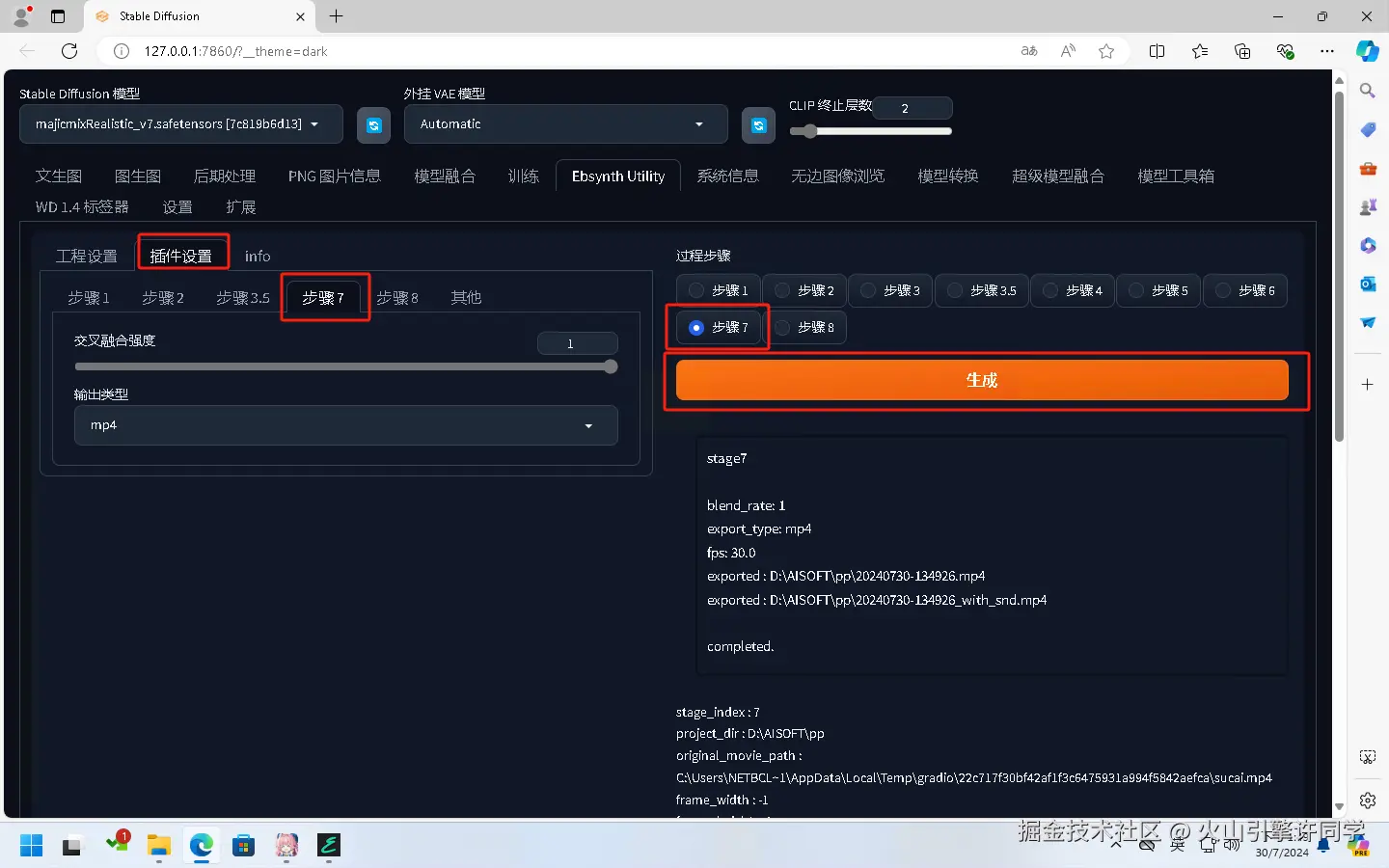Open the browser profile icon
The image size is (1389, 868).
point(21,16)
